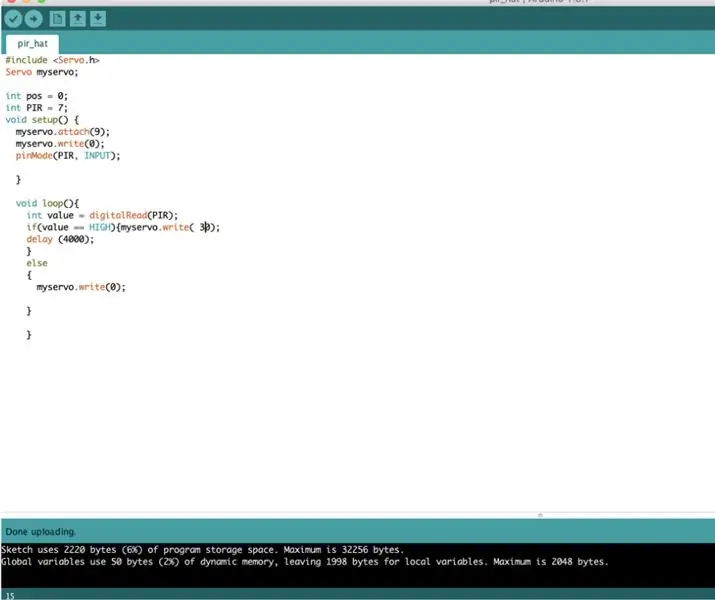
Task: Click the line number 15 in the status bar
Action: tap(10, 595)
